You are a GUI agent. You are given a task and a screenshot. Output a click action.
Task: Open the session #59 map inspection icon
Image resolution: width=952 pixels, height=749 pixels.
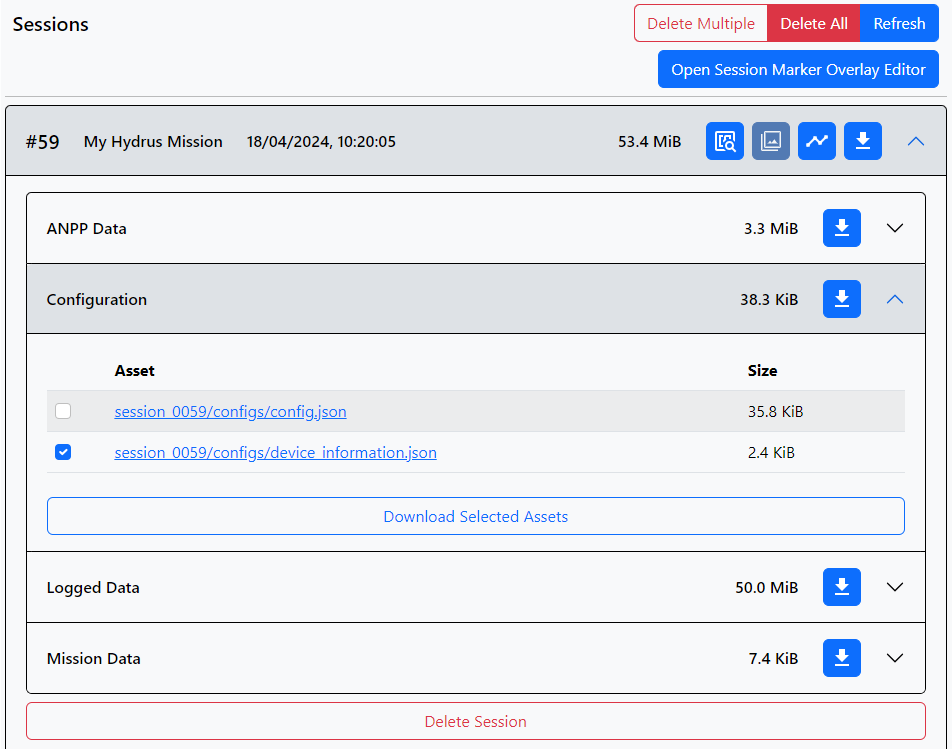pos(725,141)
